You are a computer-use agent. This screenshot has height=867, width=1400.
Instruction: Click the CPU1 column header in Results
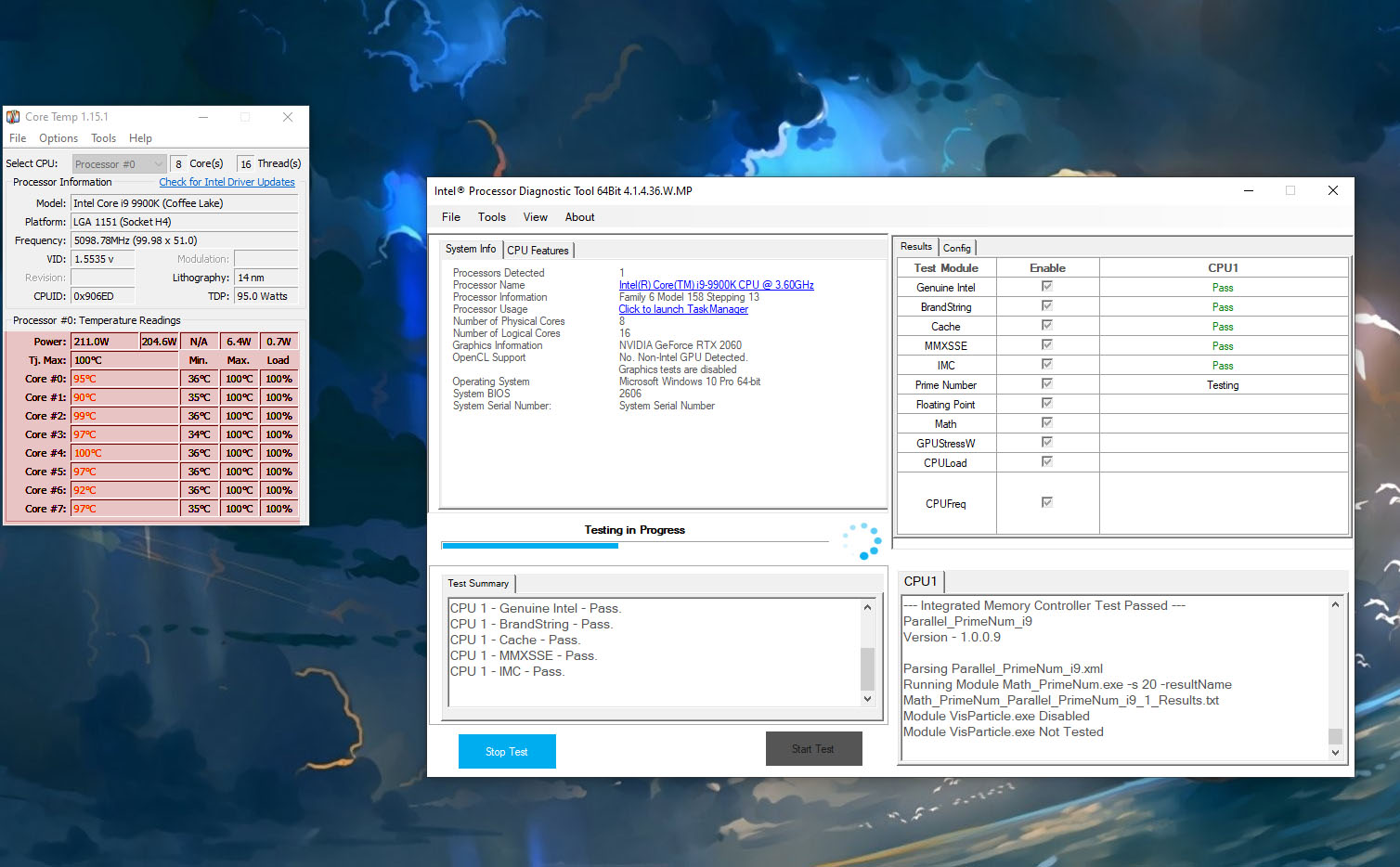tap(1223, 267)
